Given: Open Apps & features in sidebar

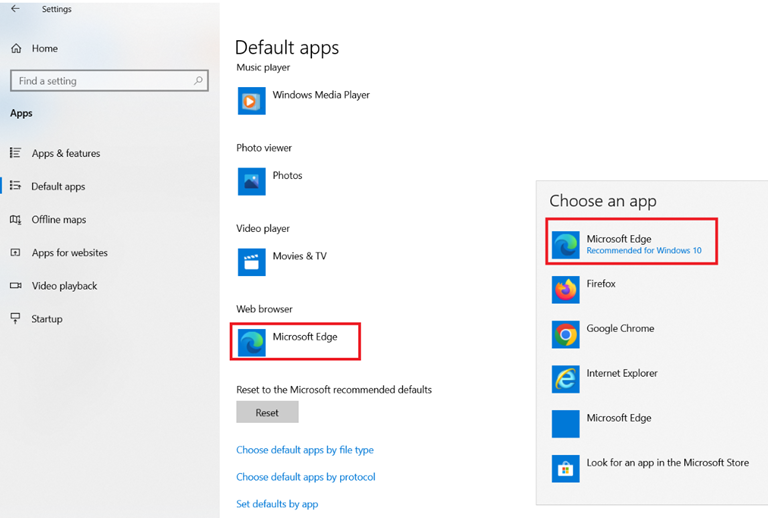Looking at the screenshot, I should click(66, 153).
